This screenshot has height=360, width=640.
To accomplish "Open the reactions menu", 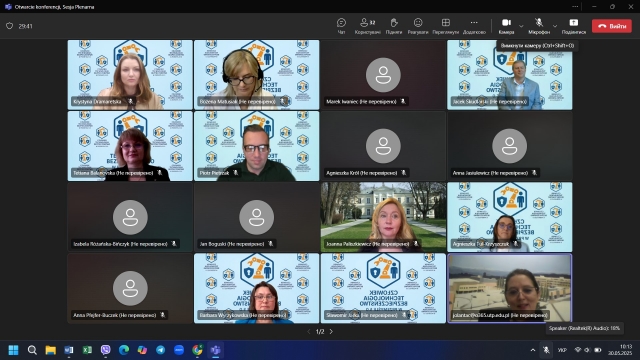I will pos(418,26).
